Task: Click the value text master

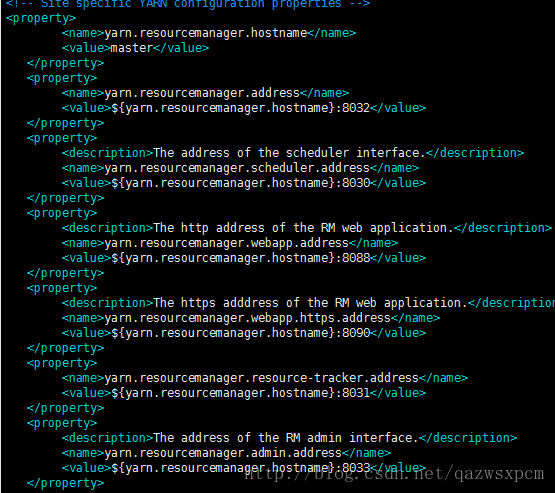Action: pos(132,48)
